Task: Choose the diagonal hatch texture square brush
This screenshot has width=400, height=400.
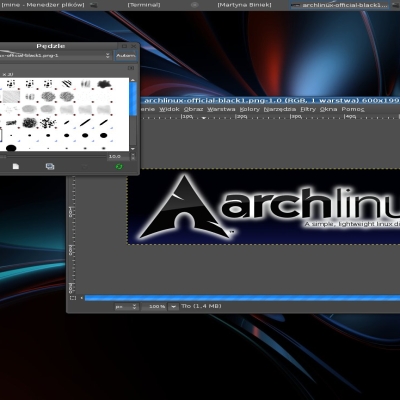Action: pyautogui.click(x=11, y=97)
